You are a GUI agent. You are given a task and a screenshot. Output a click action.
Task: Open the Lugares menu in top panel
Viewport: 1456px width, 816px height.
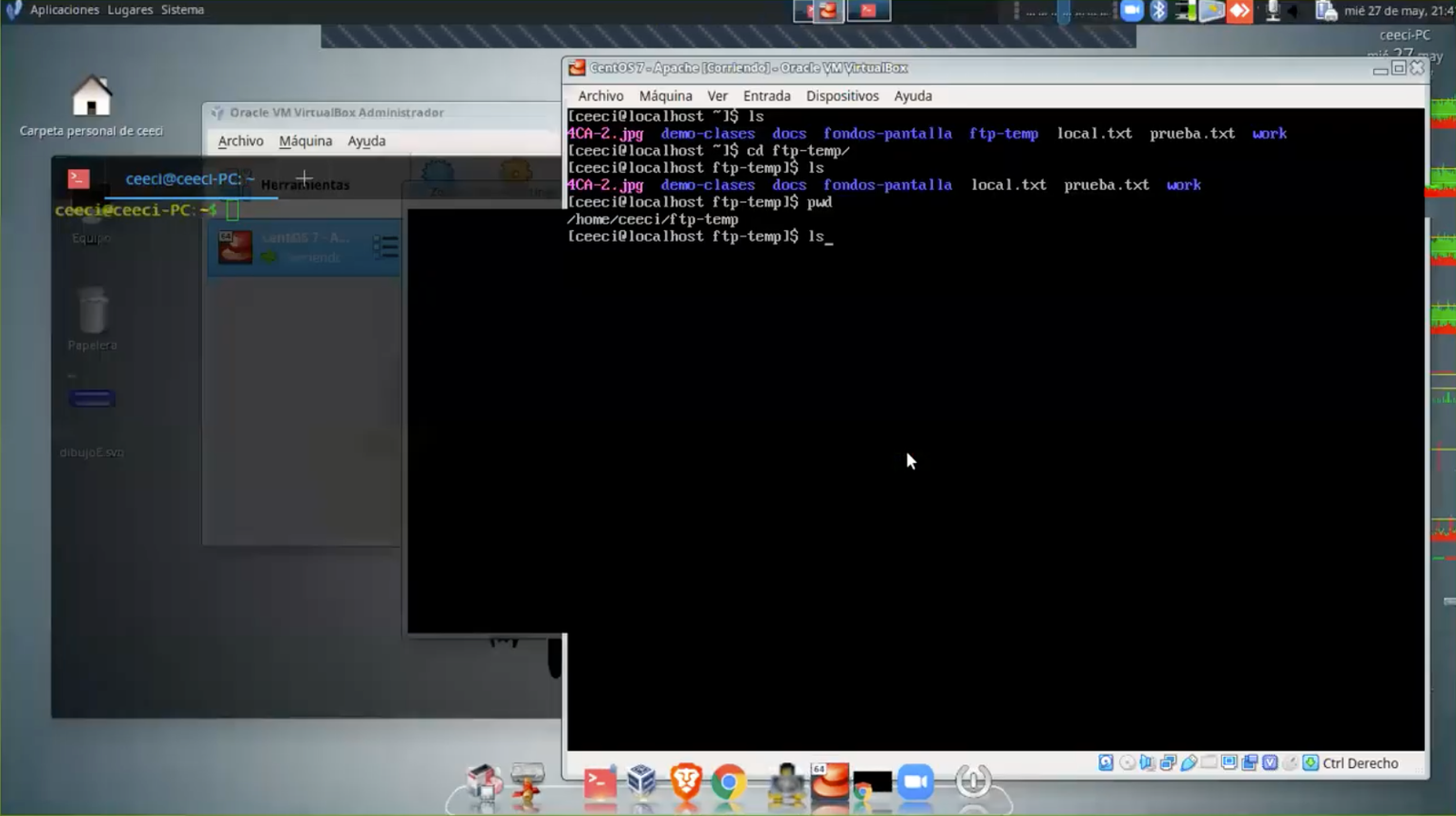coord(130,10)
